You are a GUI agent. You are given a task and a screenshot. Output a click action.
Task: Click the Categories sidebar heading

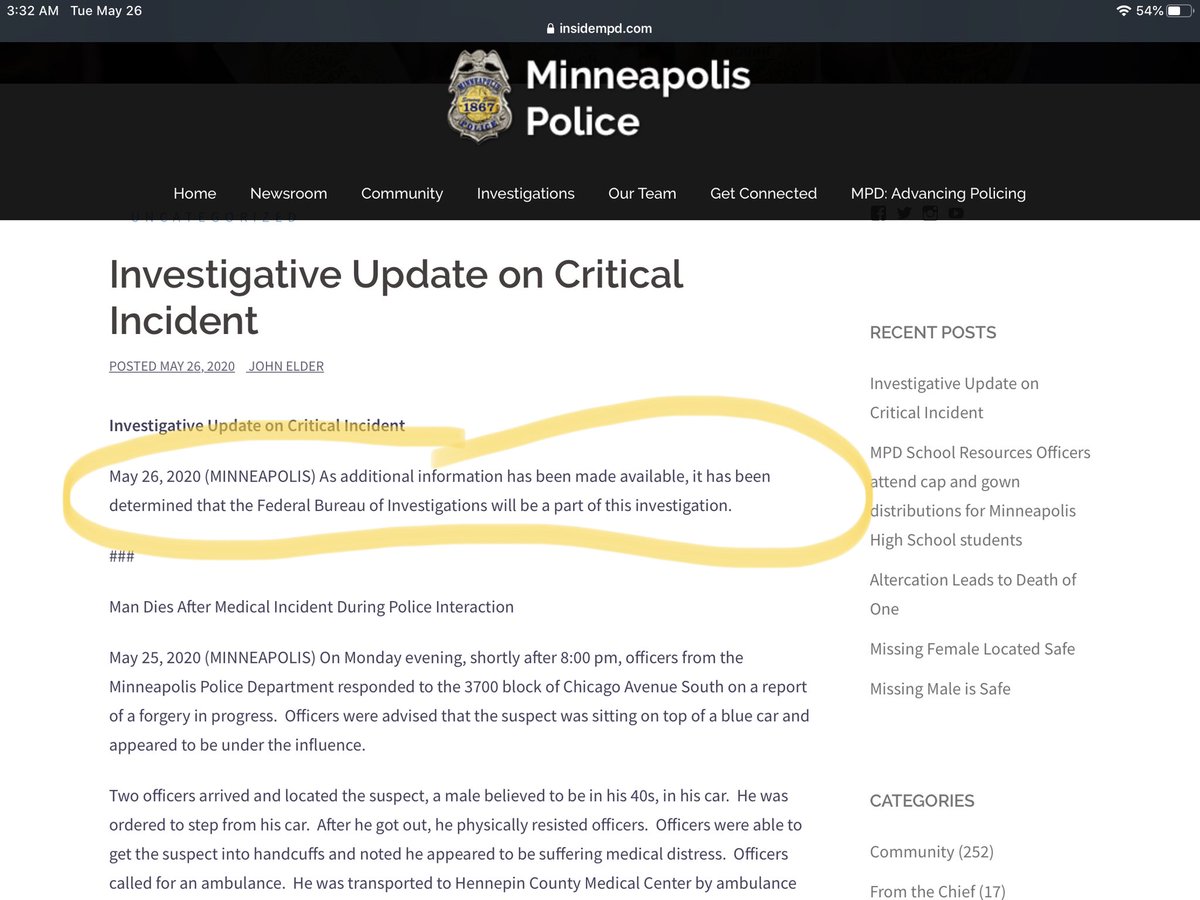point(922,801)
